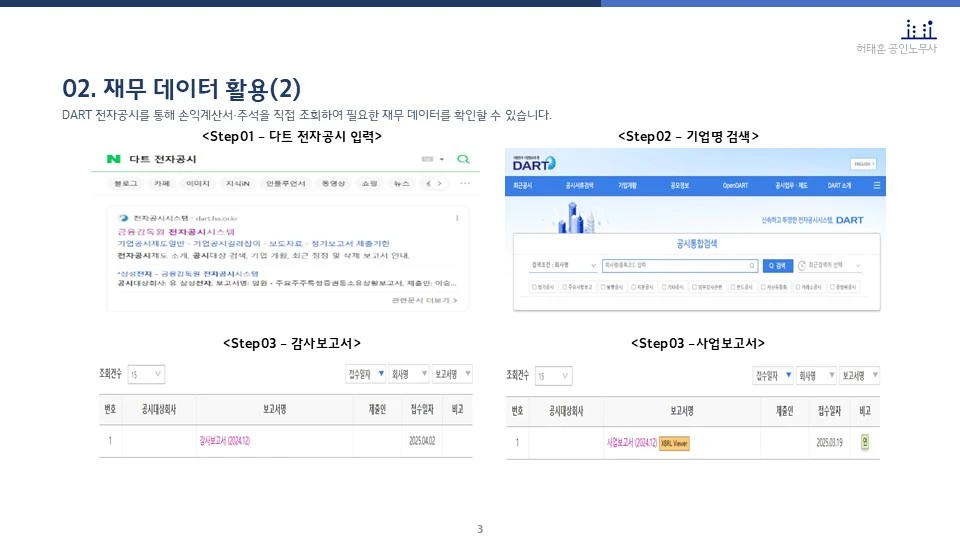Image resolution: width=960 pixels, height=540 pixels.
Task: Open the 정기보고서 제출기한 sub-link
Action: pos(350,244)
